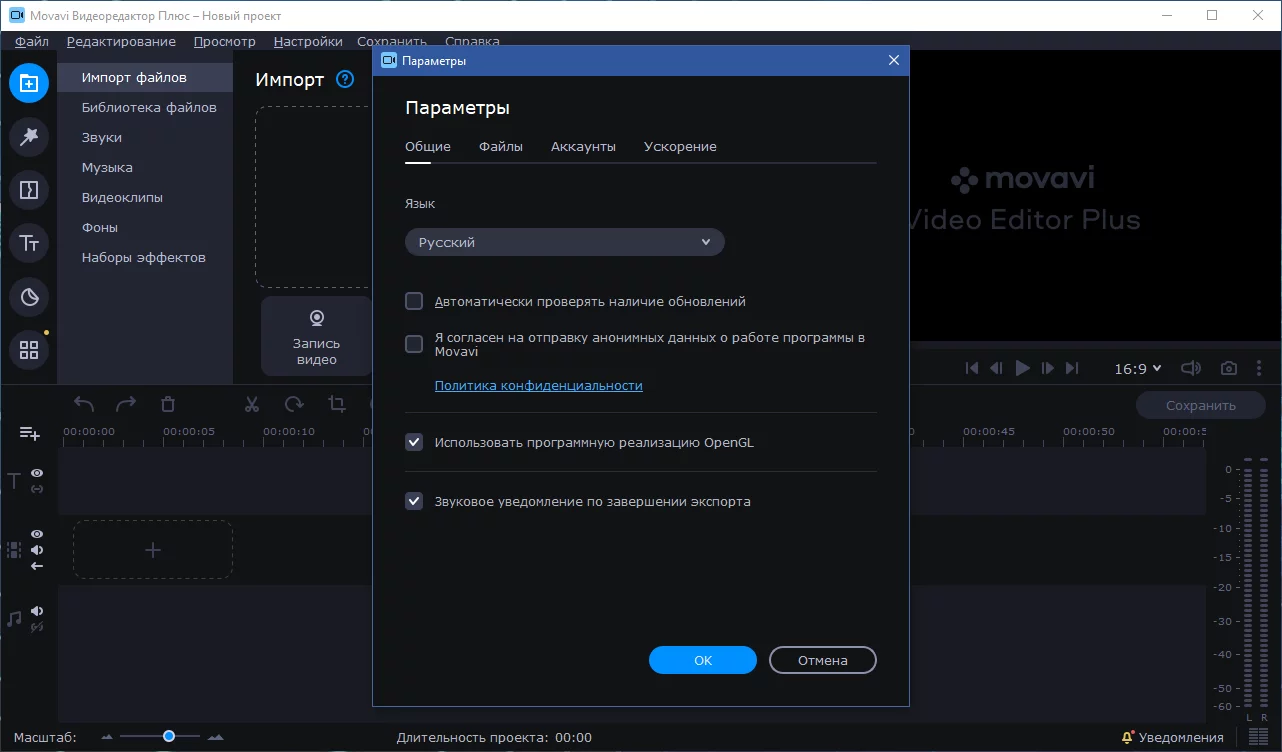This screenshot has height=752, width=1282.
Task: Click the Crop icon on timeline toolbar
Action: 337,404
